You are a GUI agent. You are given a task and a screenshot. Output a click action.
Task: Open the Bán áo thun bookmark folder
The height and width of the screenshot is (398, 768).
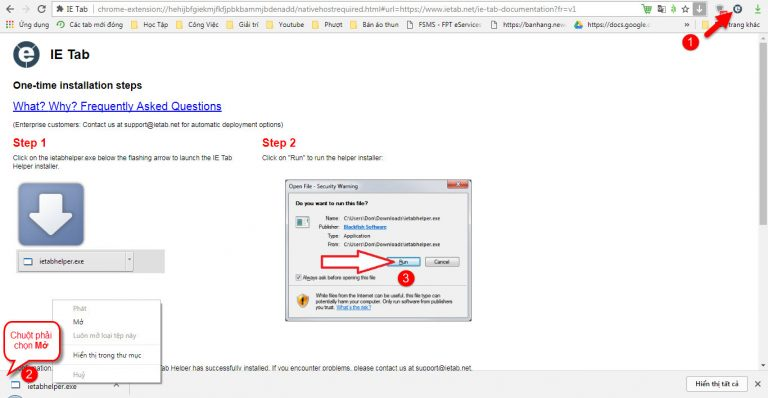click(x=374, y=24)
